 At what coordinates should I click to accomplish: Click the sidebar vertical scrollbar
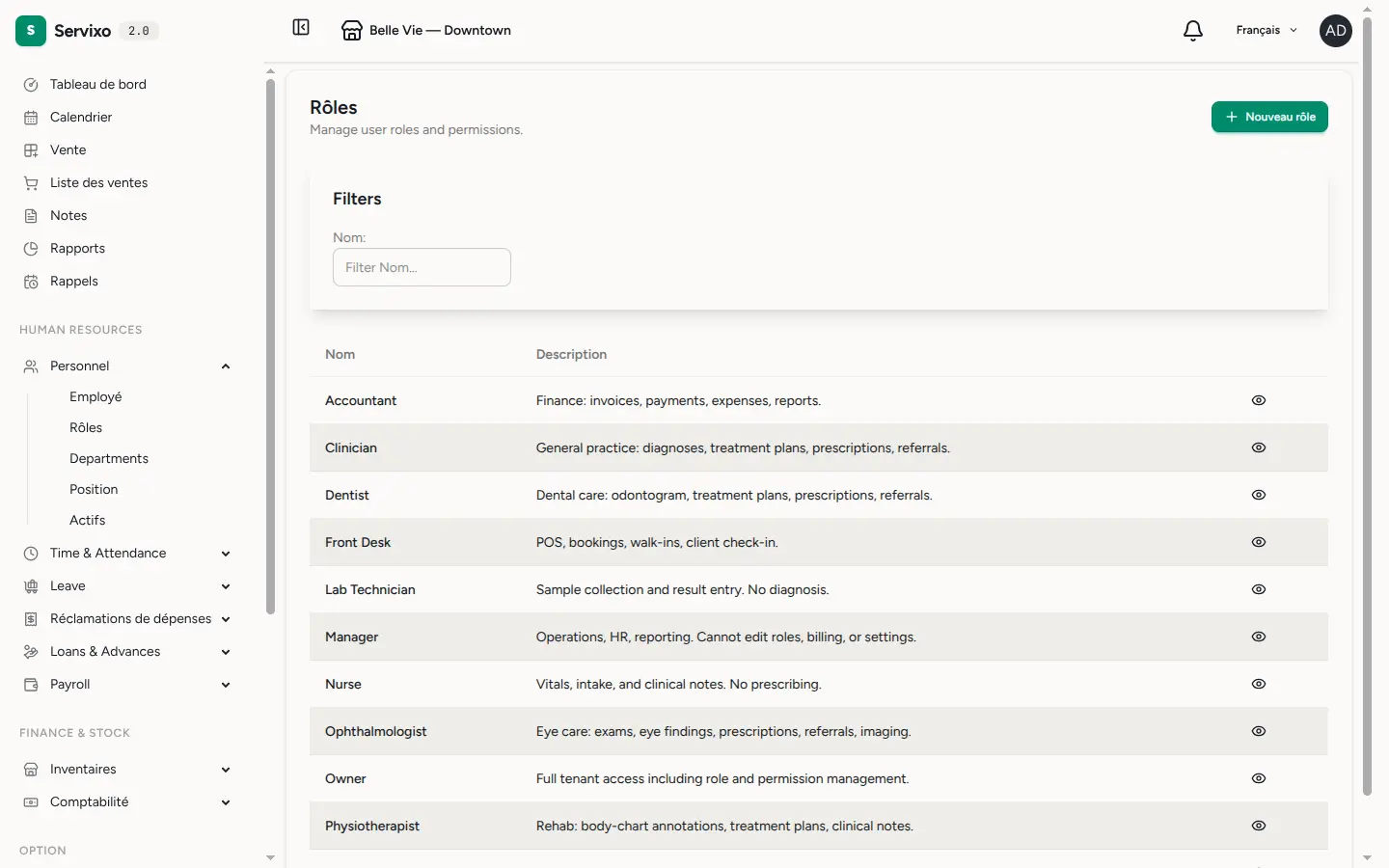(270, 347)
